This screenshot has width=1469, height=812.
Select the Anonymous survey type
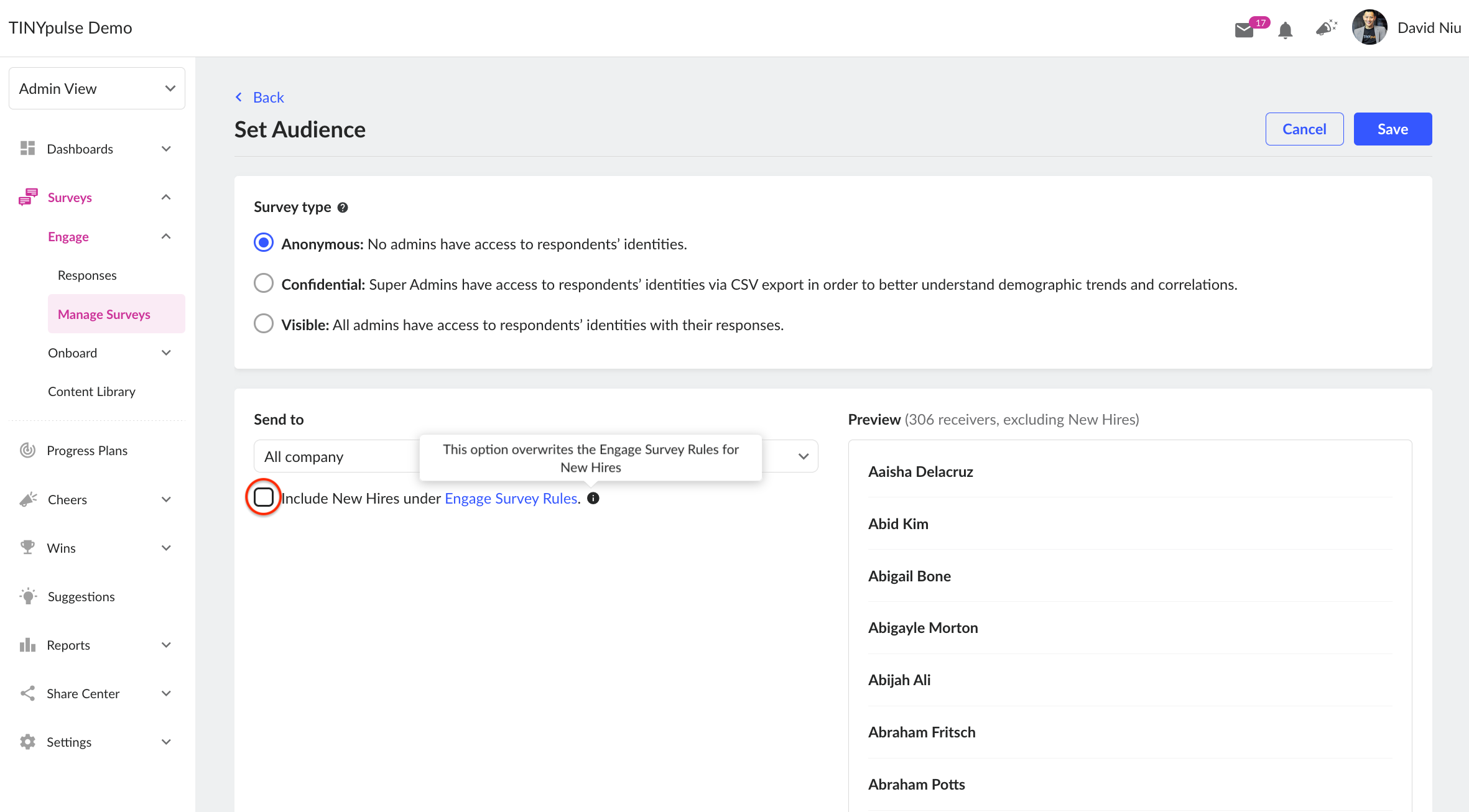coord(264,242)
